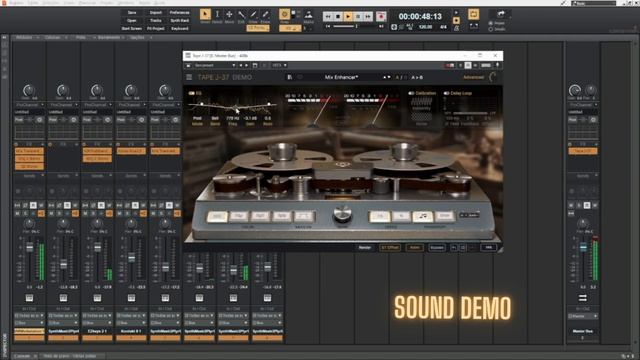Viewport: 640px width, 360px height.
Task: Adjust the Master Bus volume fader
Action: [583, 247]
